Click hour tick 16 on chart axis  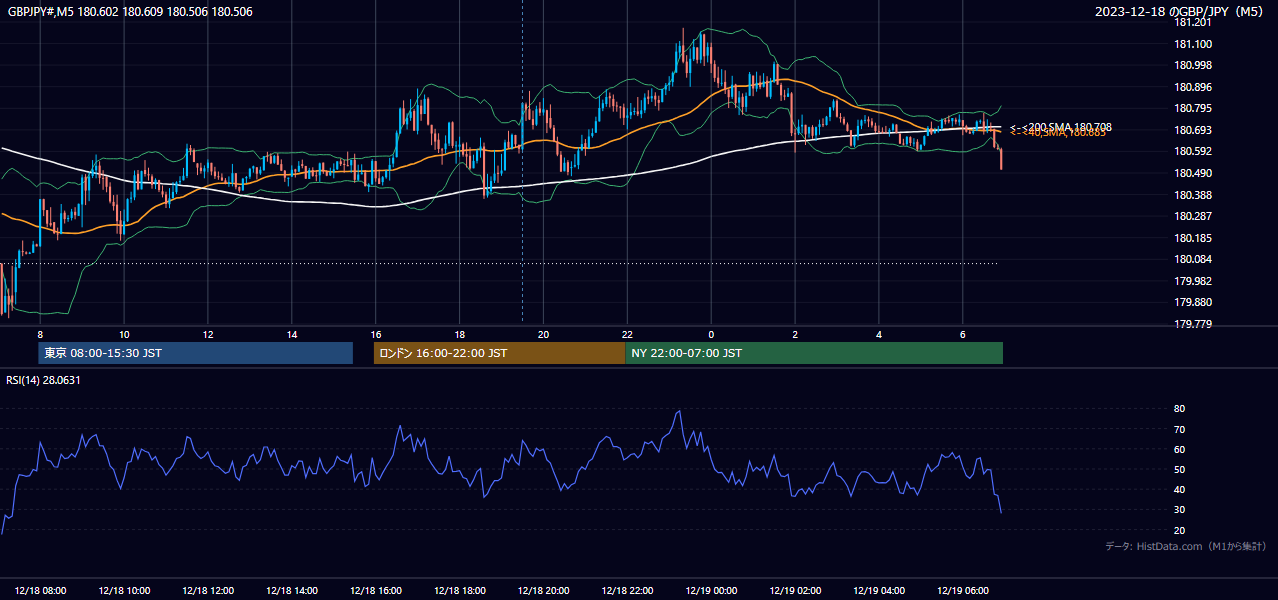[x=376, y=334]
